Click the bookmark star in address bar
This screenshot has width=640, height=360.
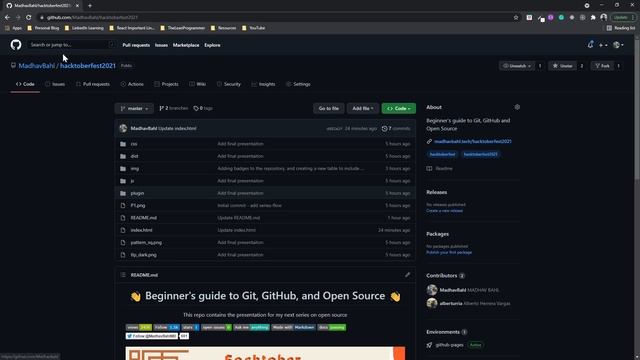[516, 18]
